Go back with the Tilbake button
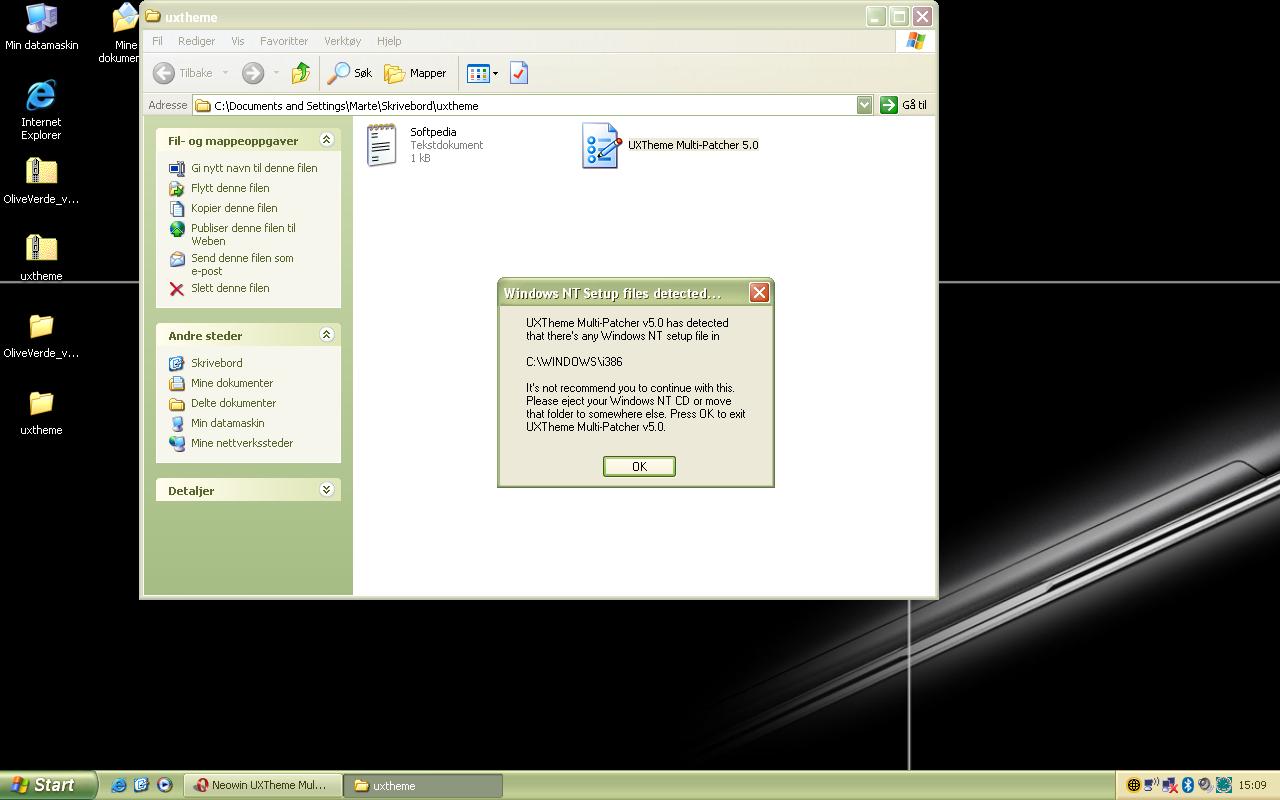1280x800 pixels. pyautogui.click(x=184, y=73)
